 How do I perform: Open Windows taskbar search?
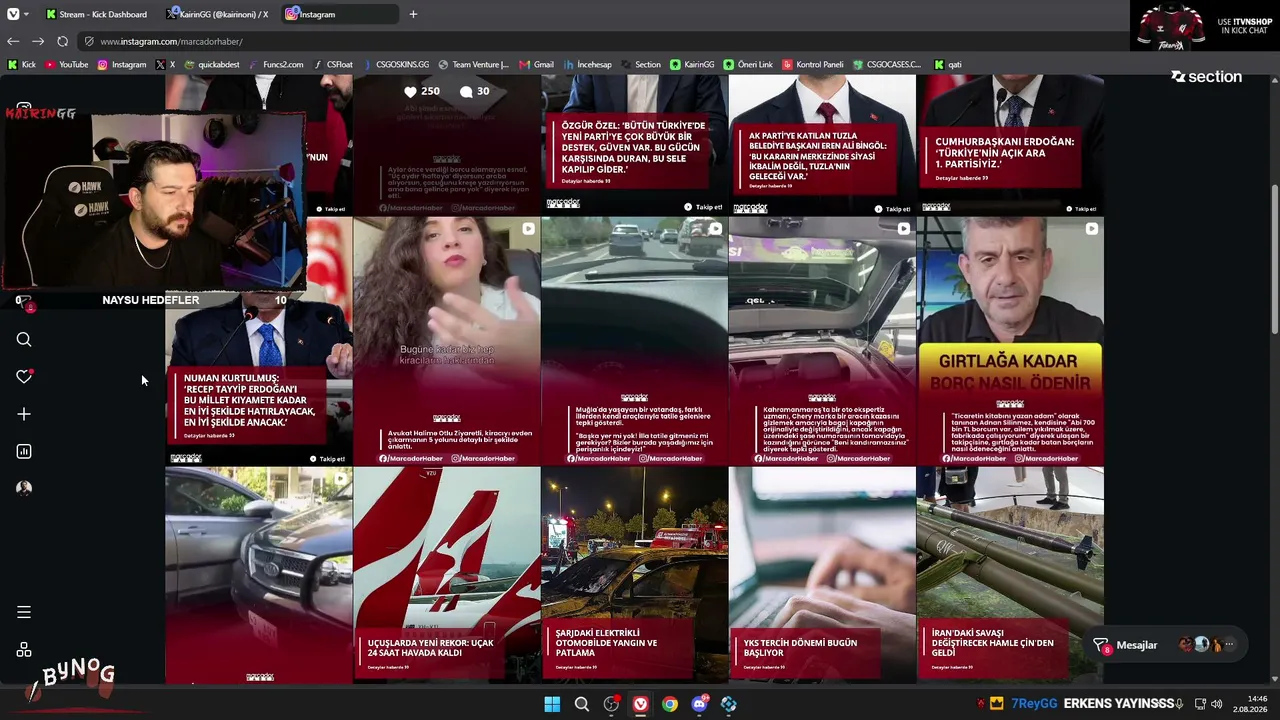tap(581, 704)
